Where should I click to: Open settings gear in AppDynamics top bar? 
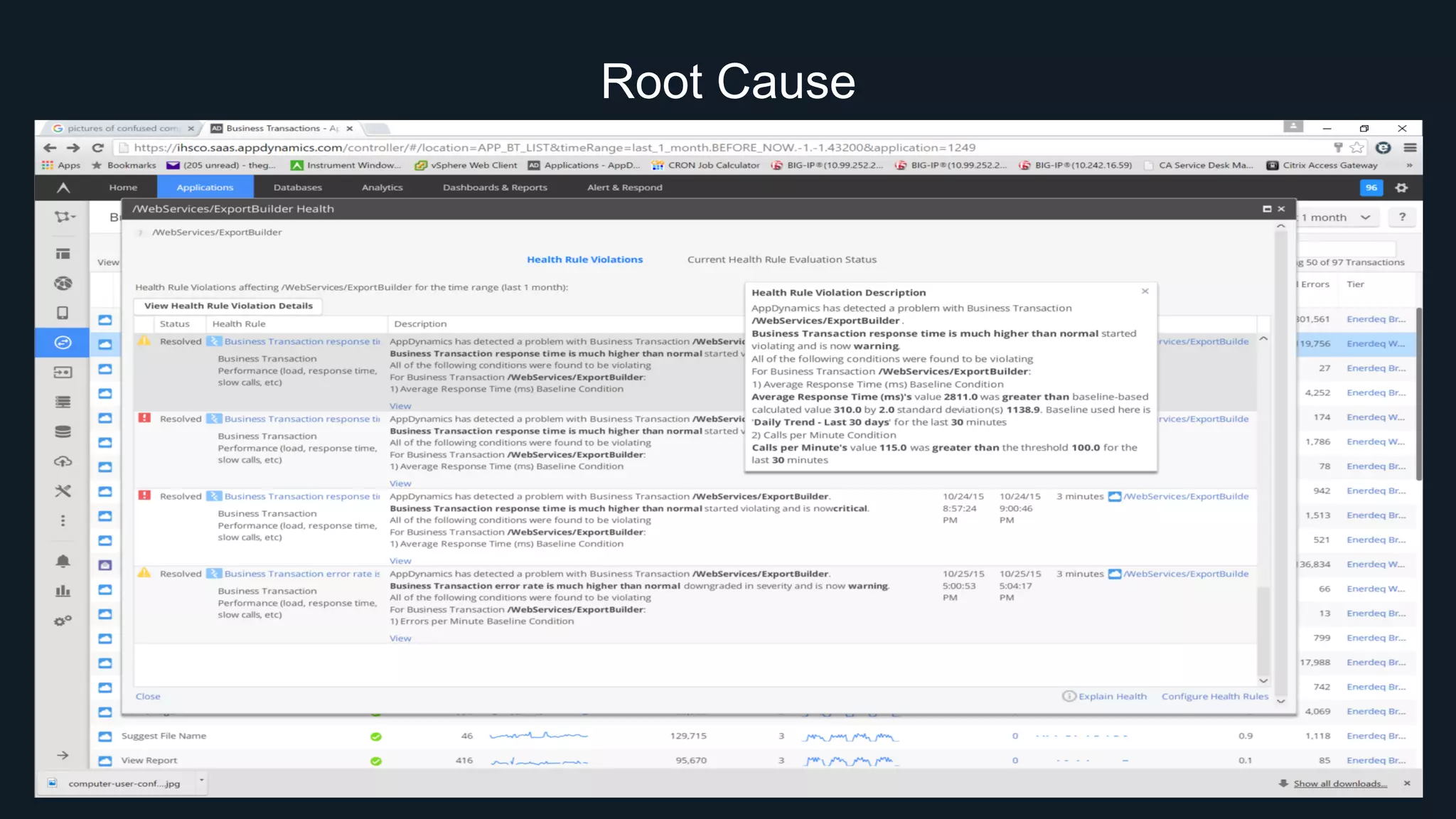(1401, 188)
